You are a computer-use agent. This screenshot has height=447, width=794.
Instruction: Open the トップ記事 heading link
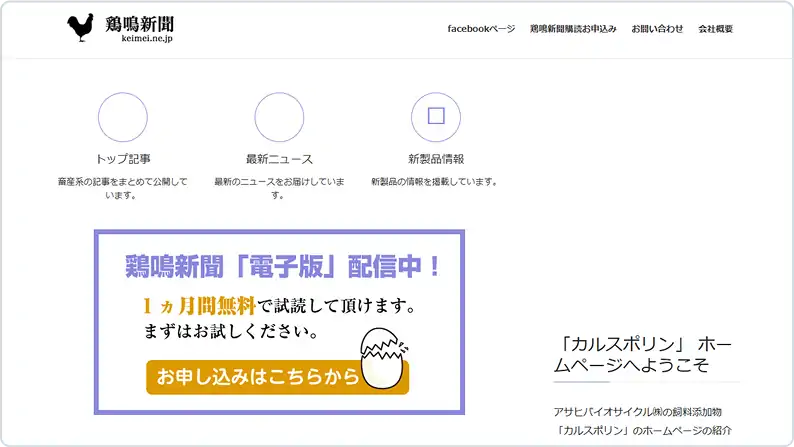coord(123,159)
